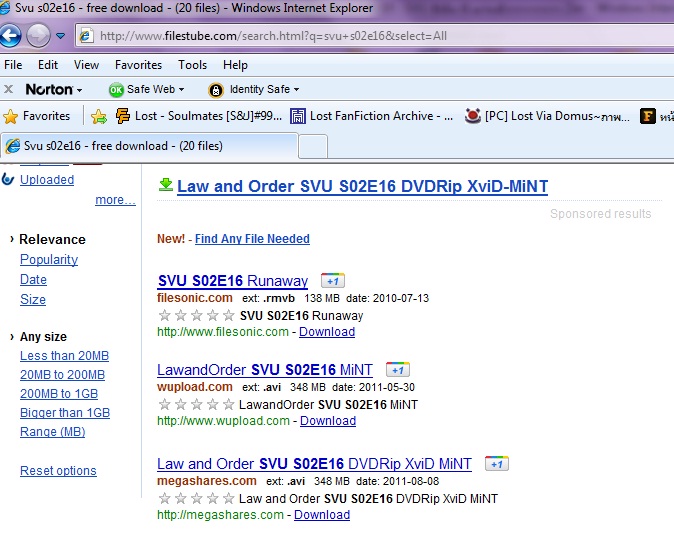
Task: Rate the Runaway result with its stars
Action: tap(196, 316)
